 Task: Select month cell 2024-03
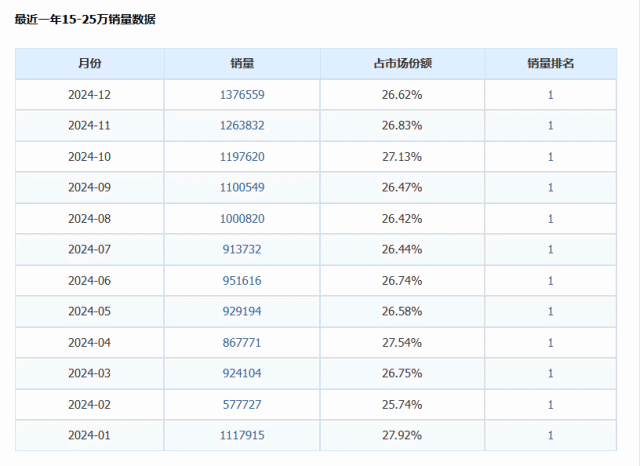tap(89, 373)
